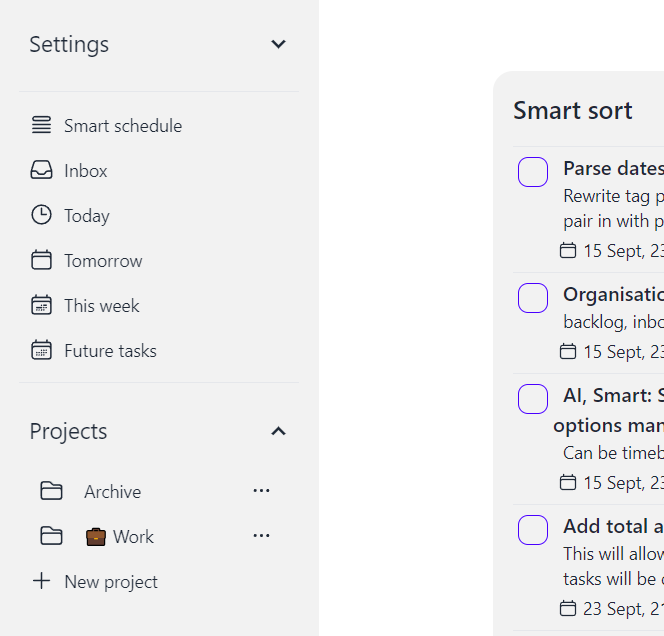Open the Archive project options menu
Image resolution: width=664 pixels, height=636 pixels.
click(x=262, y=491)
